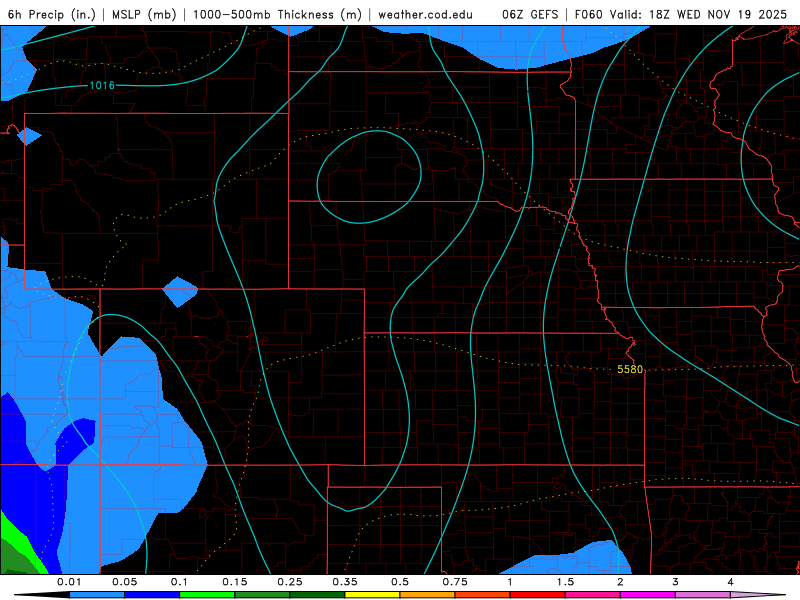Click the hot pink 1.5 legend swatch

click(x=593, y=595)
